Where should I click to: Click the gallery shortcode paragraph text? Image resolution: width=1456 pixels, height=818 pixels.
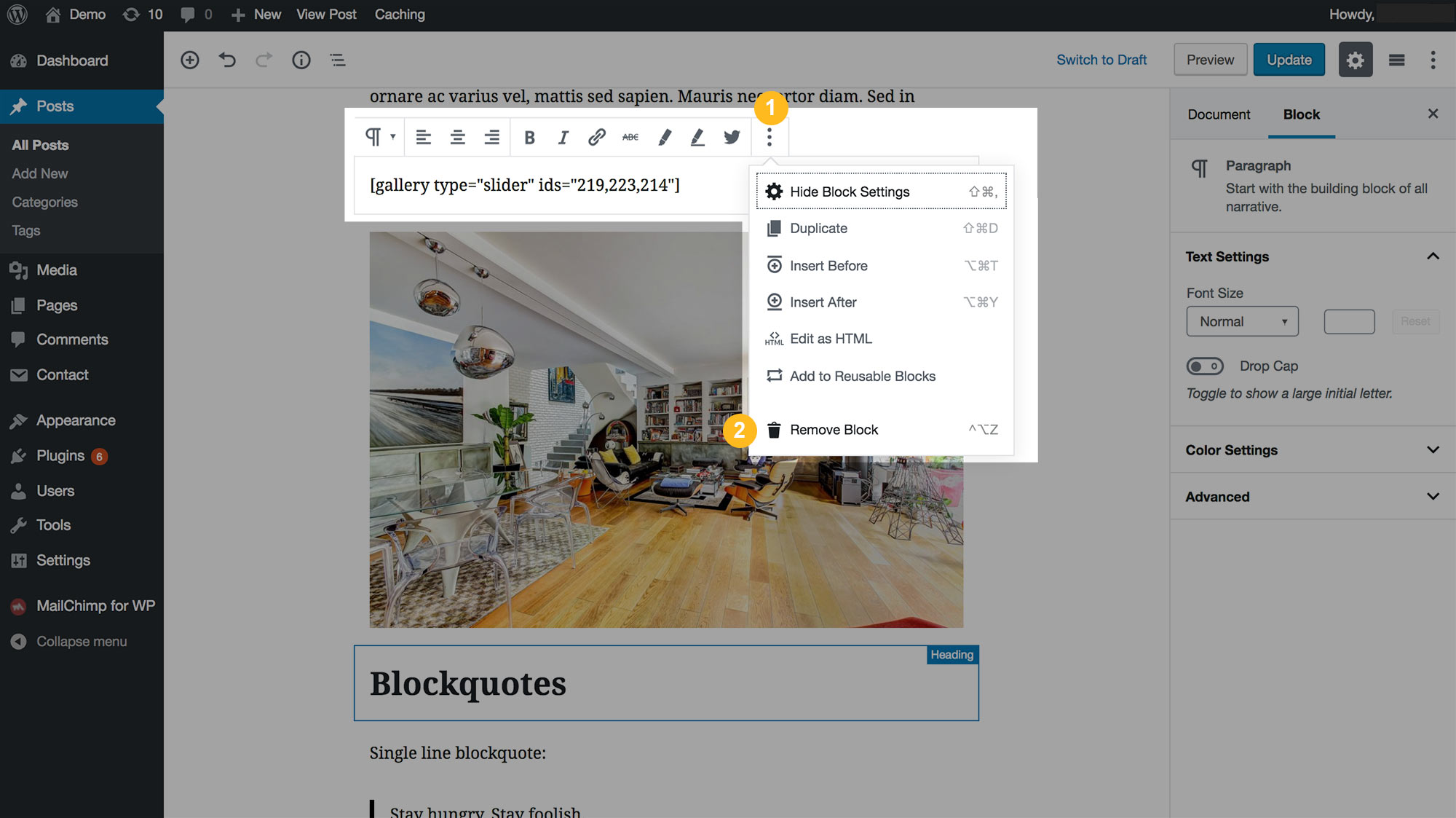coord(524,185)
